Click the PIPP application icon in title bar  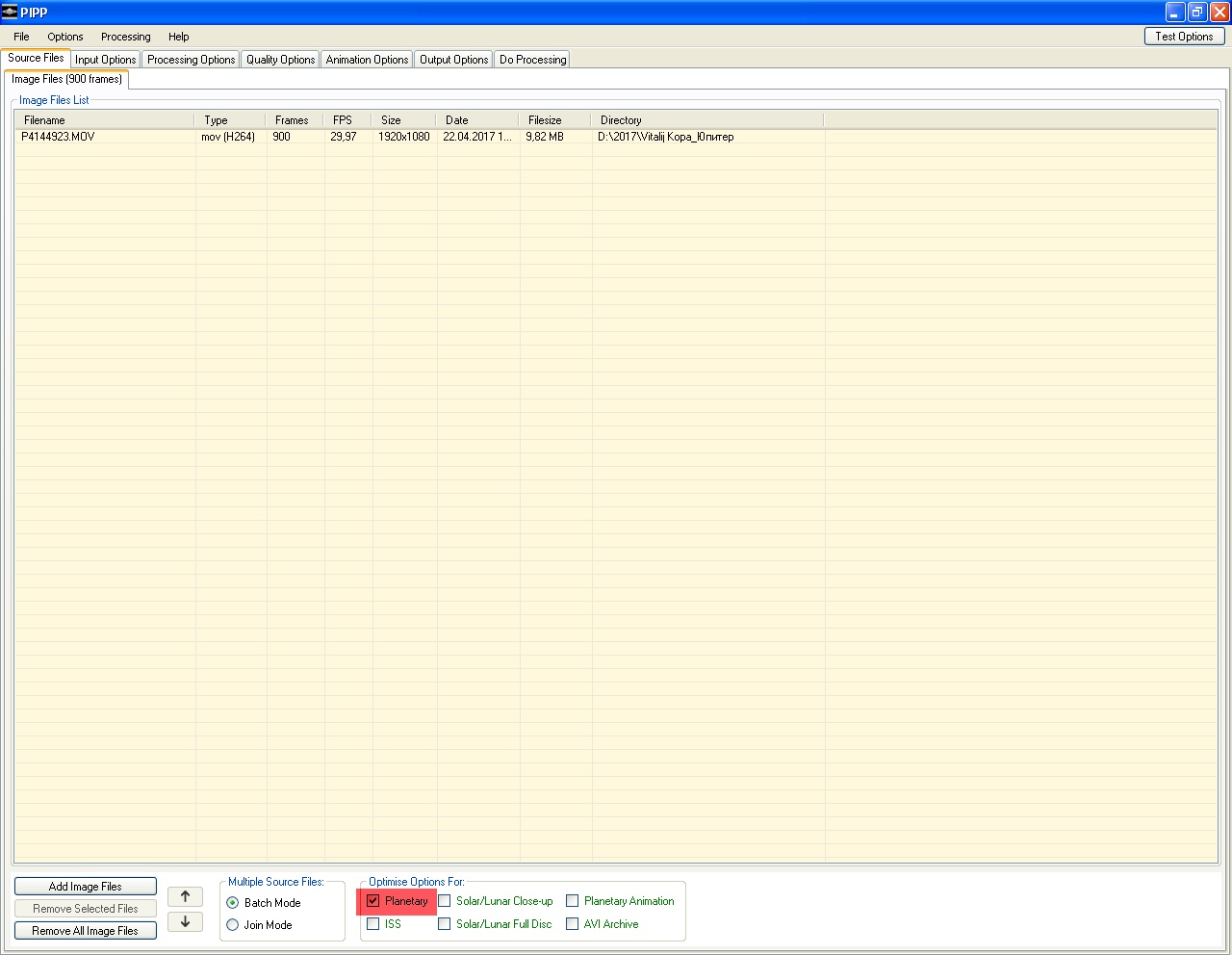(10, 12)
